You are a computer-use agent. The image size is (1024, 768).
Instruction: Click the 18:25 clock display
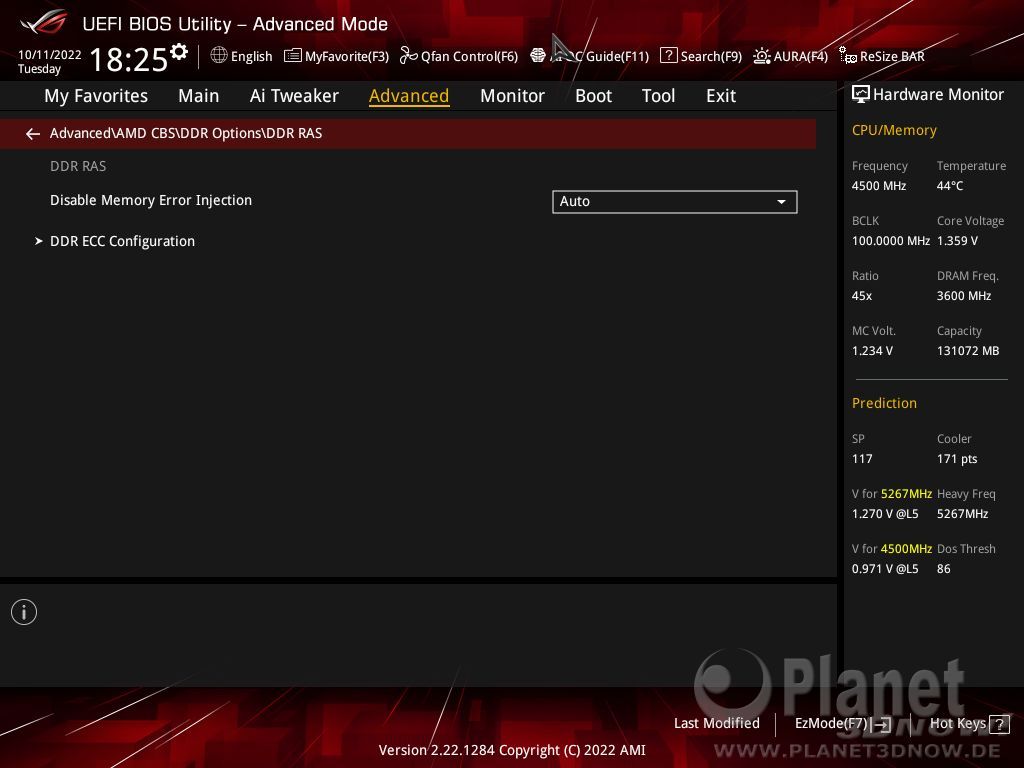pos(129,59)
